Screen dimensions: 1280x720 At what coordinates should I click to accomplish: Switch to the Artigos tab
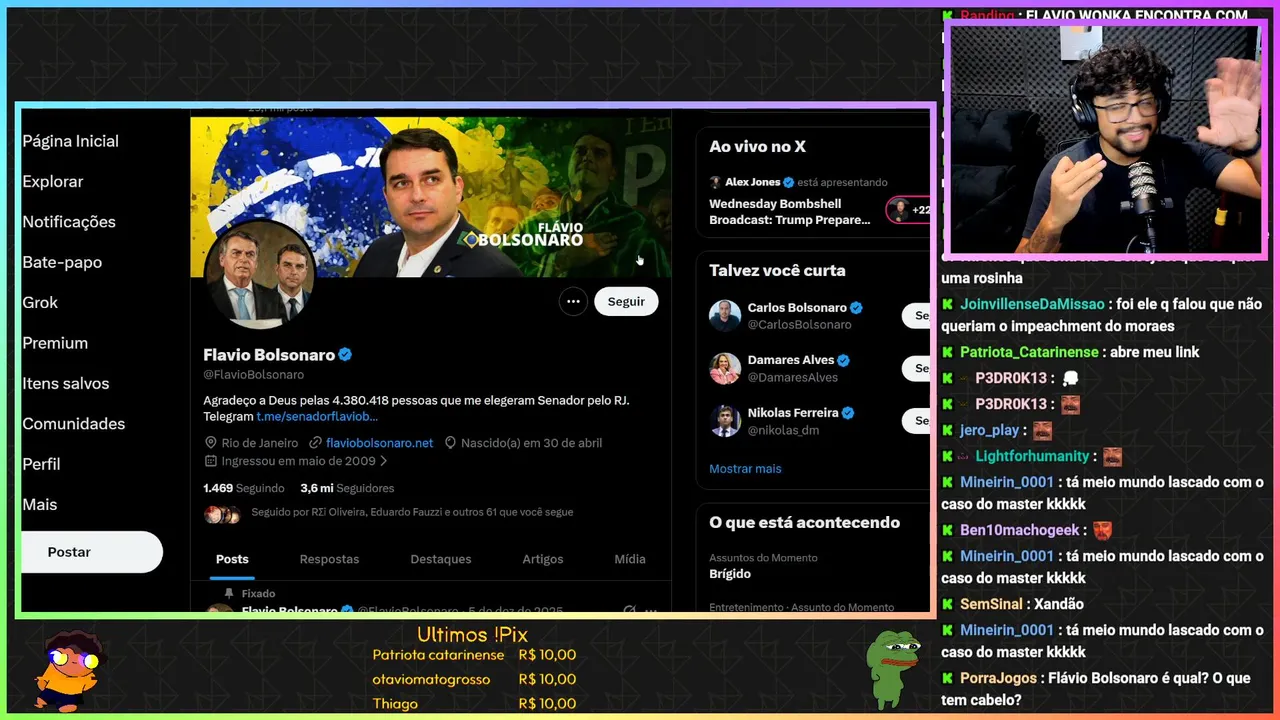[x=543, y=559]
